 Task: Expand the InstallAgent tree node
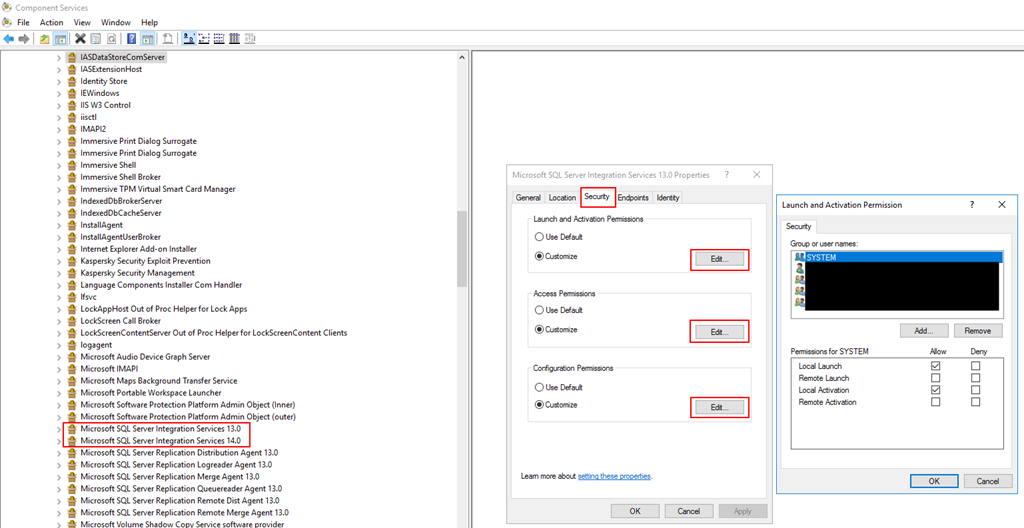click(59, 225)
